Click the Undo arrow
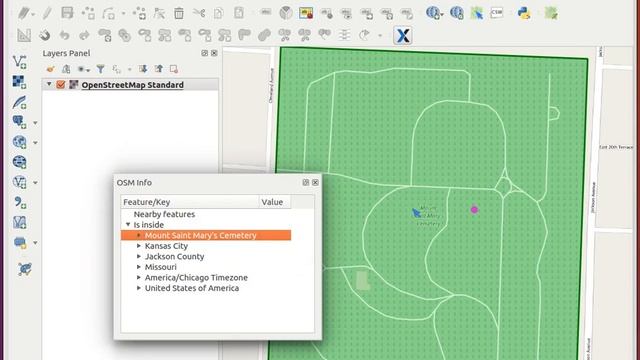Viewport: 640px width, 360px height. pos(64,36)
